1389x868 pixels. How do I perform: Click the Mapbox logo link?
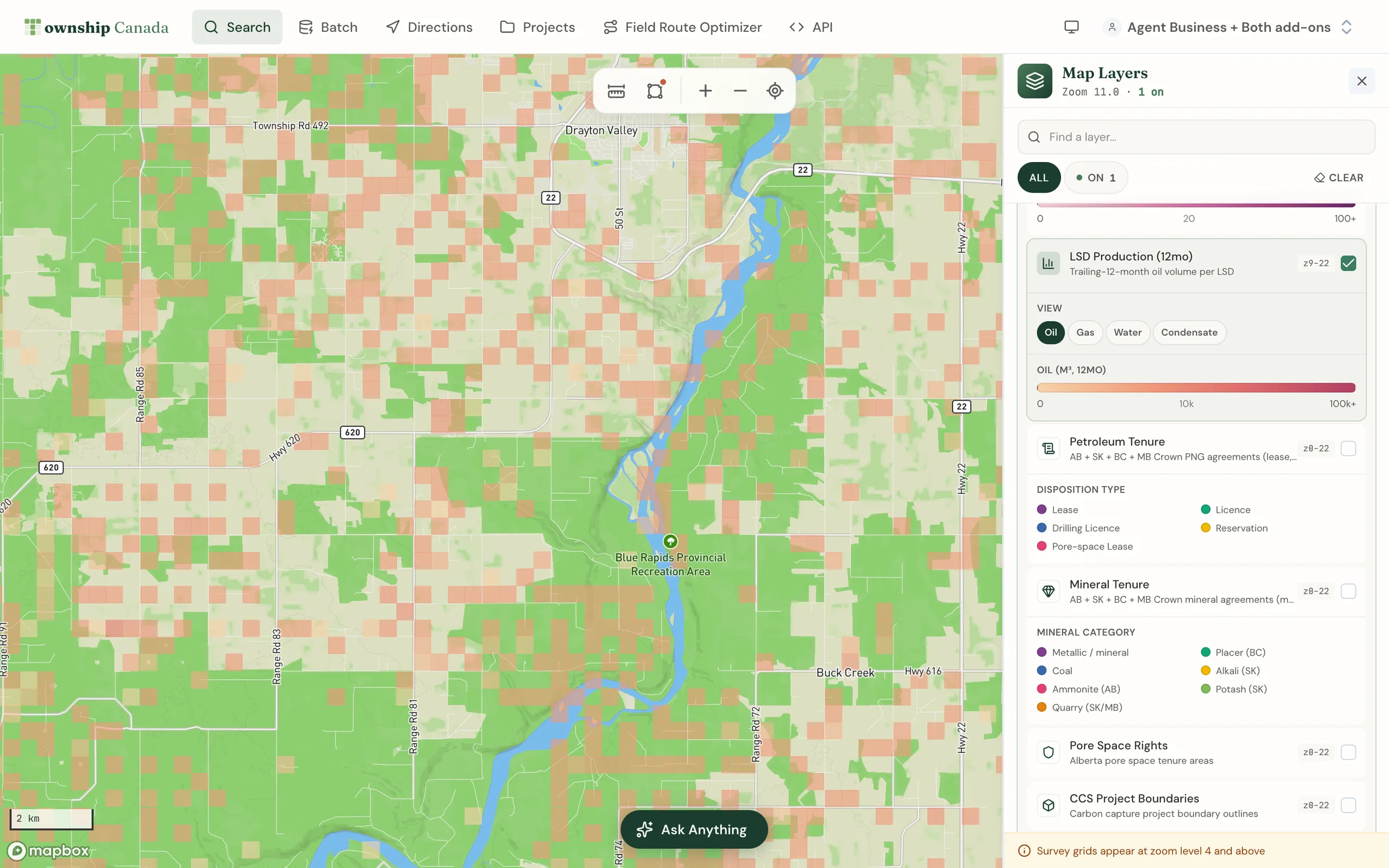click(49, 851)
